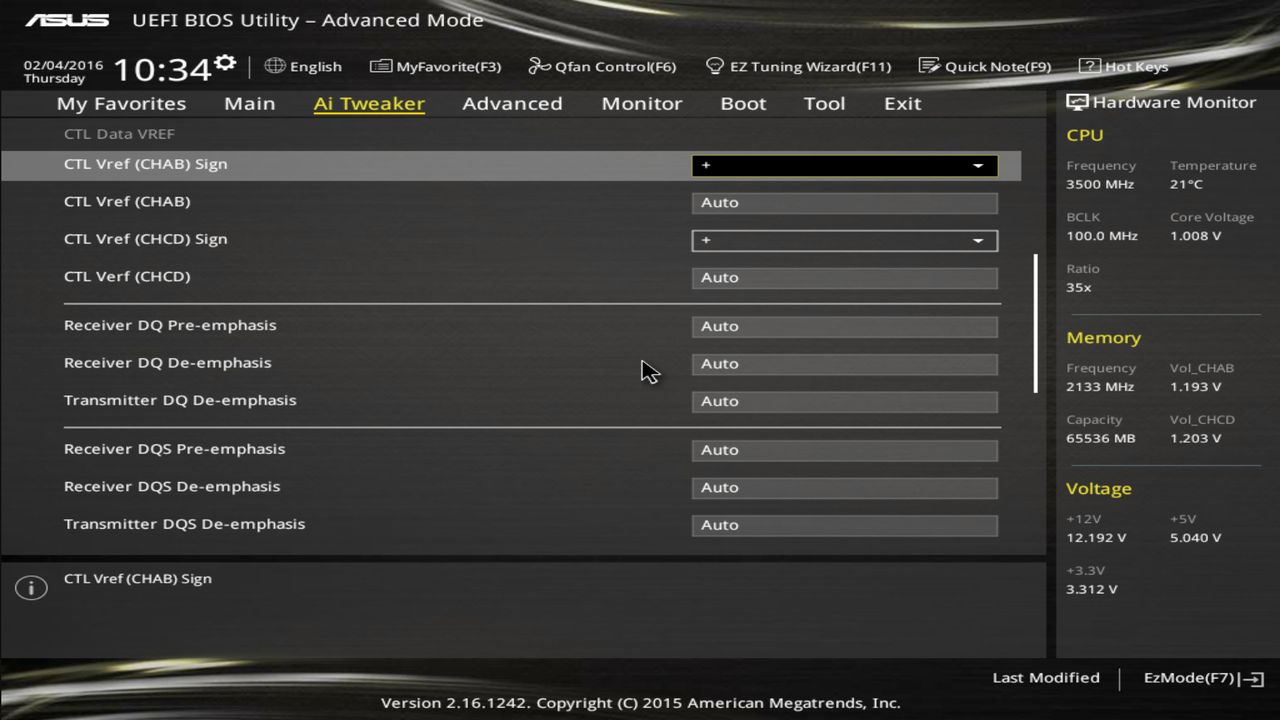The width and height of the screenshot is (1280, 720).
Task: Click the 02/04/2016 date text
Action: pyautogui.click(x=64, y=64)
